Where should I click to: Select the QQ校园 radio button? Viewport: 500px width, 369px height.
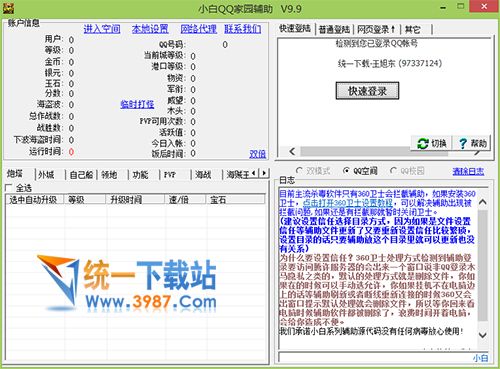click(393, 171)
